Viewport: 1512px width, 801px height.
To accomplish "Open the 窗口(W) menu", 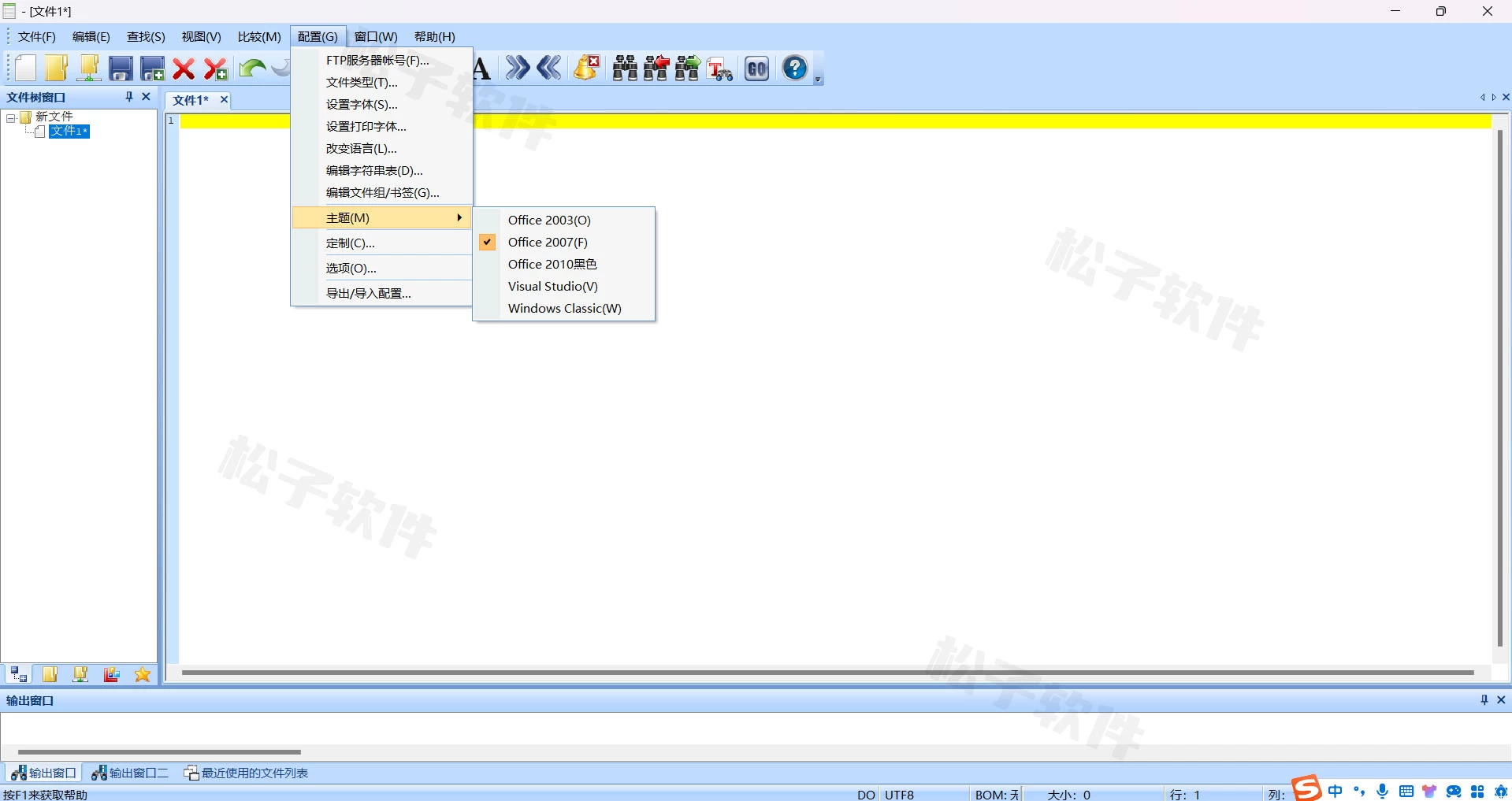I will coord(376,36).
